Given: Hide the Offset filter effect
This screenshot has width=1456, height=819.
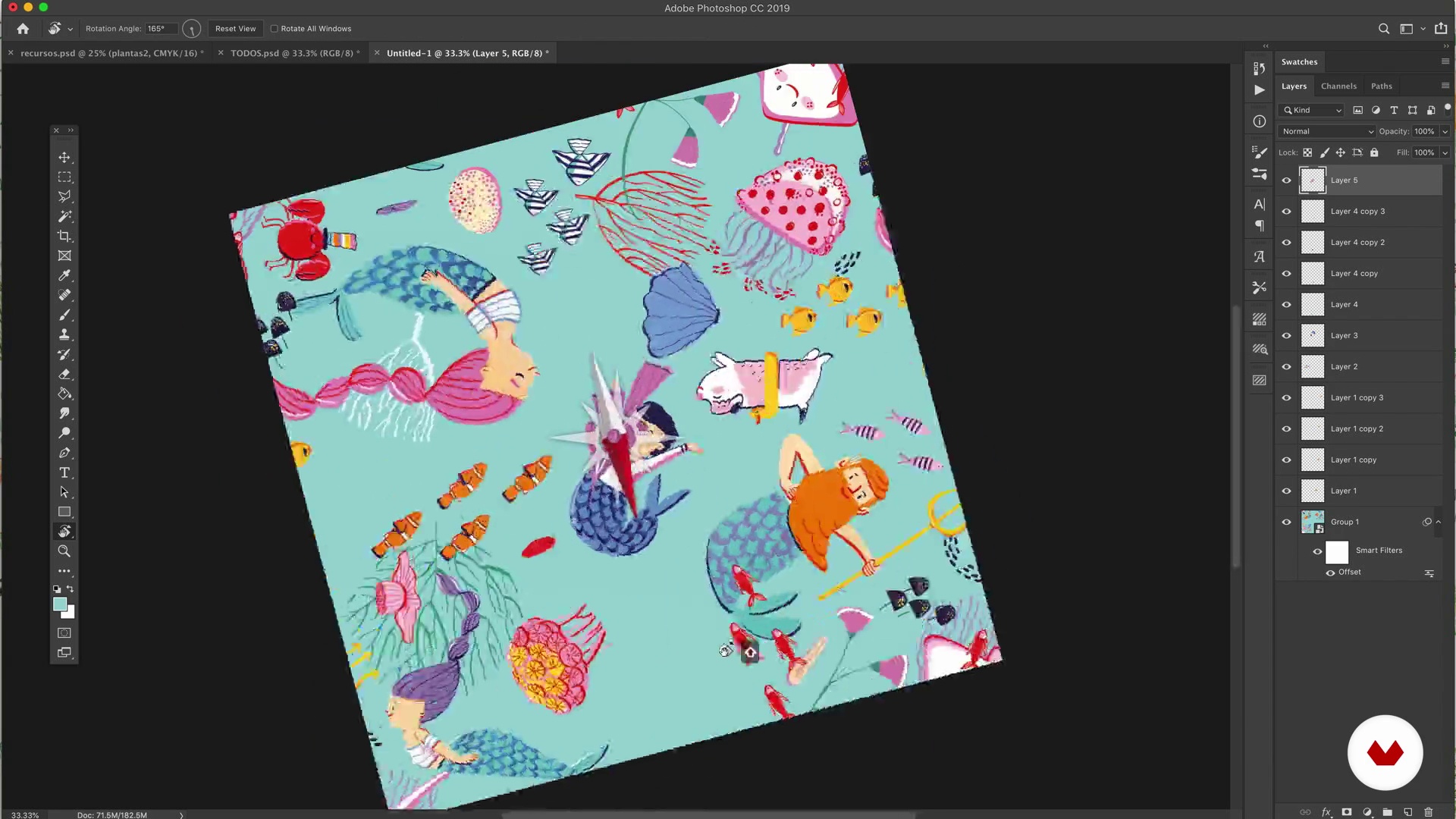Looking at the screenshot, I should pyautogui.click(x=1330, y=573).
